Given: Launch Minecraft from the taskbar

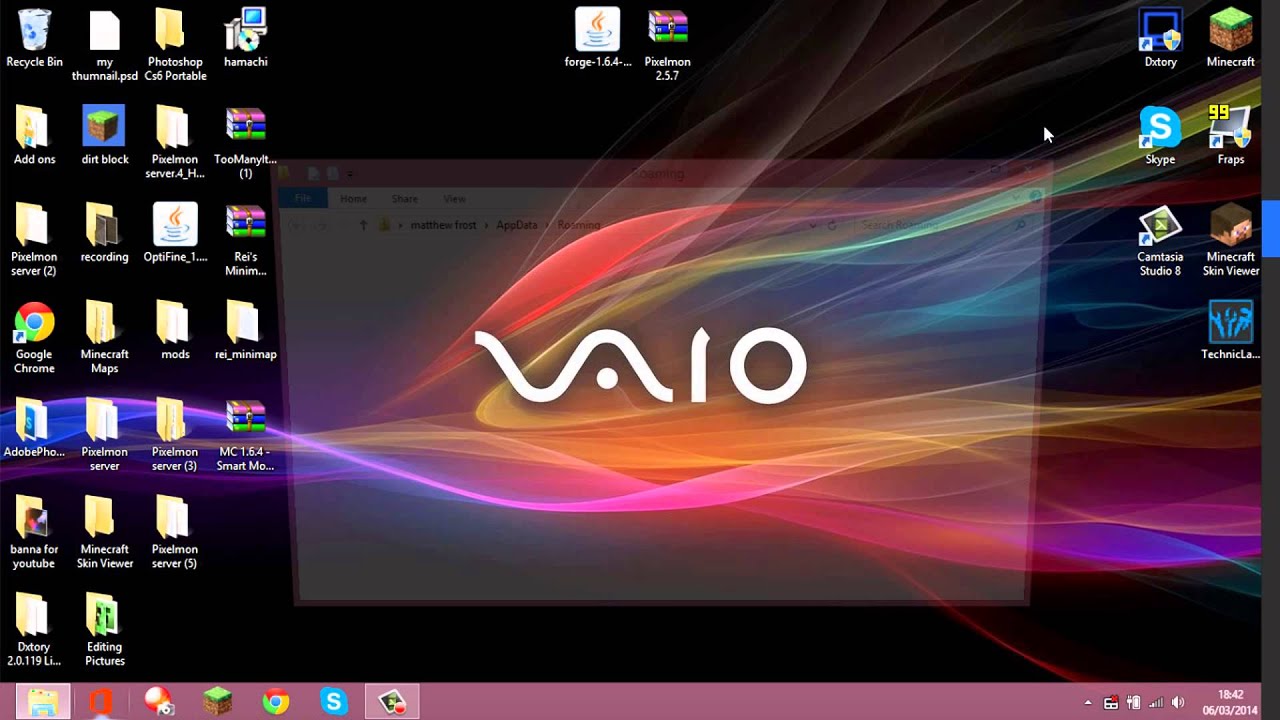Looking at the screenshot, I should point(217,702).
